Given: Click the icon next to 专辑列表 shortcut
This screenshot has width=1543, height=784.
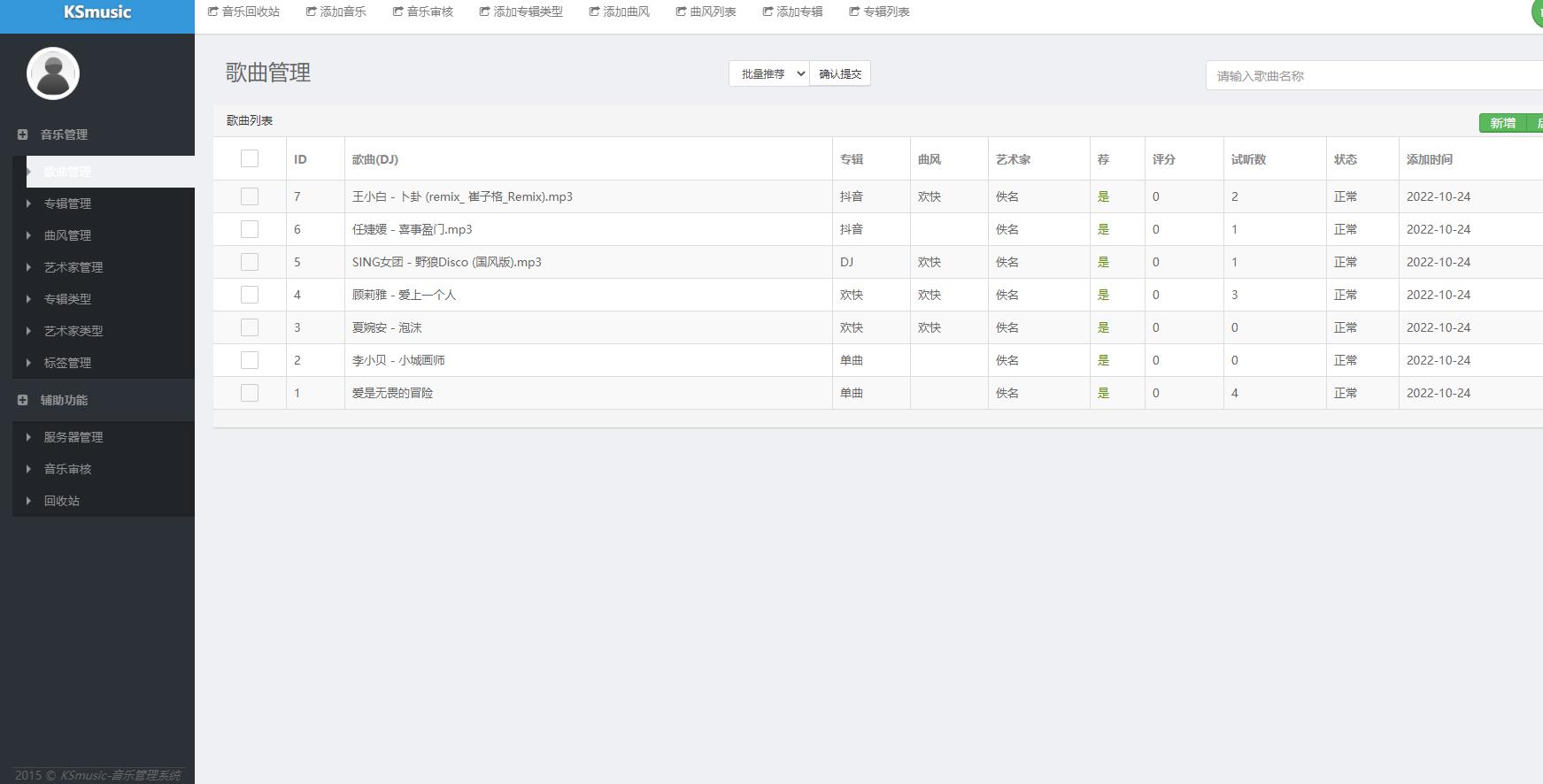Looking at the screenshot, I should [x=854, y=12].
